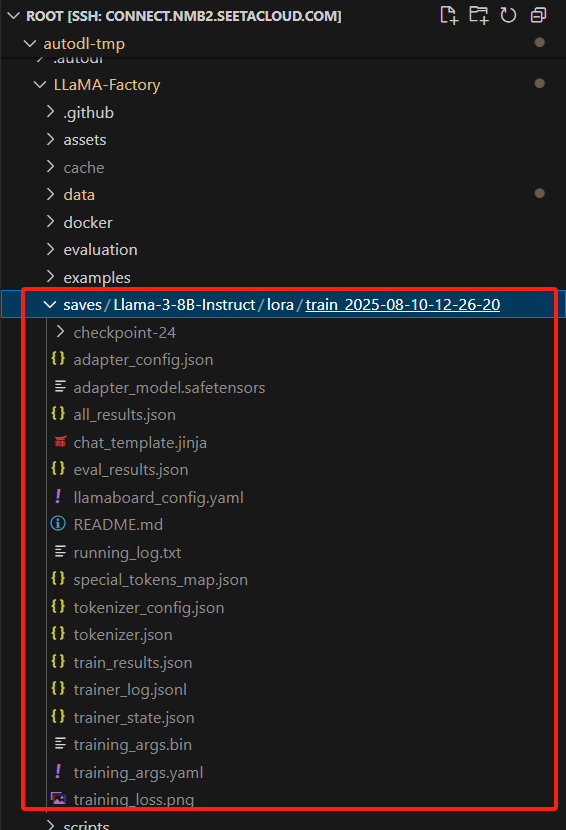Refresh the explorer file tree
Screen dimensions: 566x830
pos(508,15)
